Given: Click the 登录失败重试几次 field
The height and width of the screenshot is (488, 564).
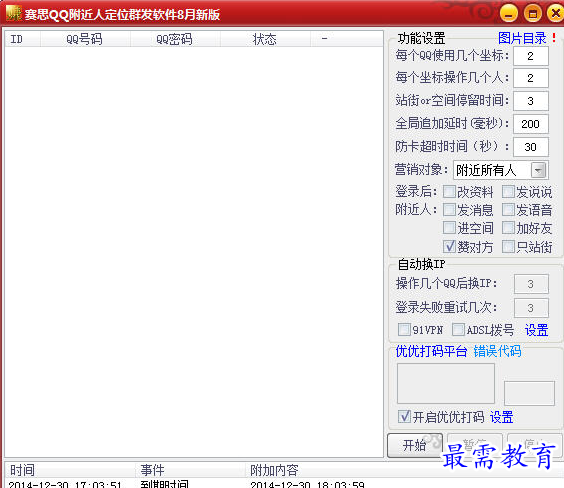Looking at the screenshot, I should click(531, 308).
